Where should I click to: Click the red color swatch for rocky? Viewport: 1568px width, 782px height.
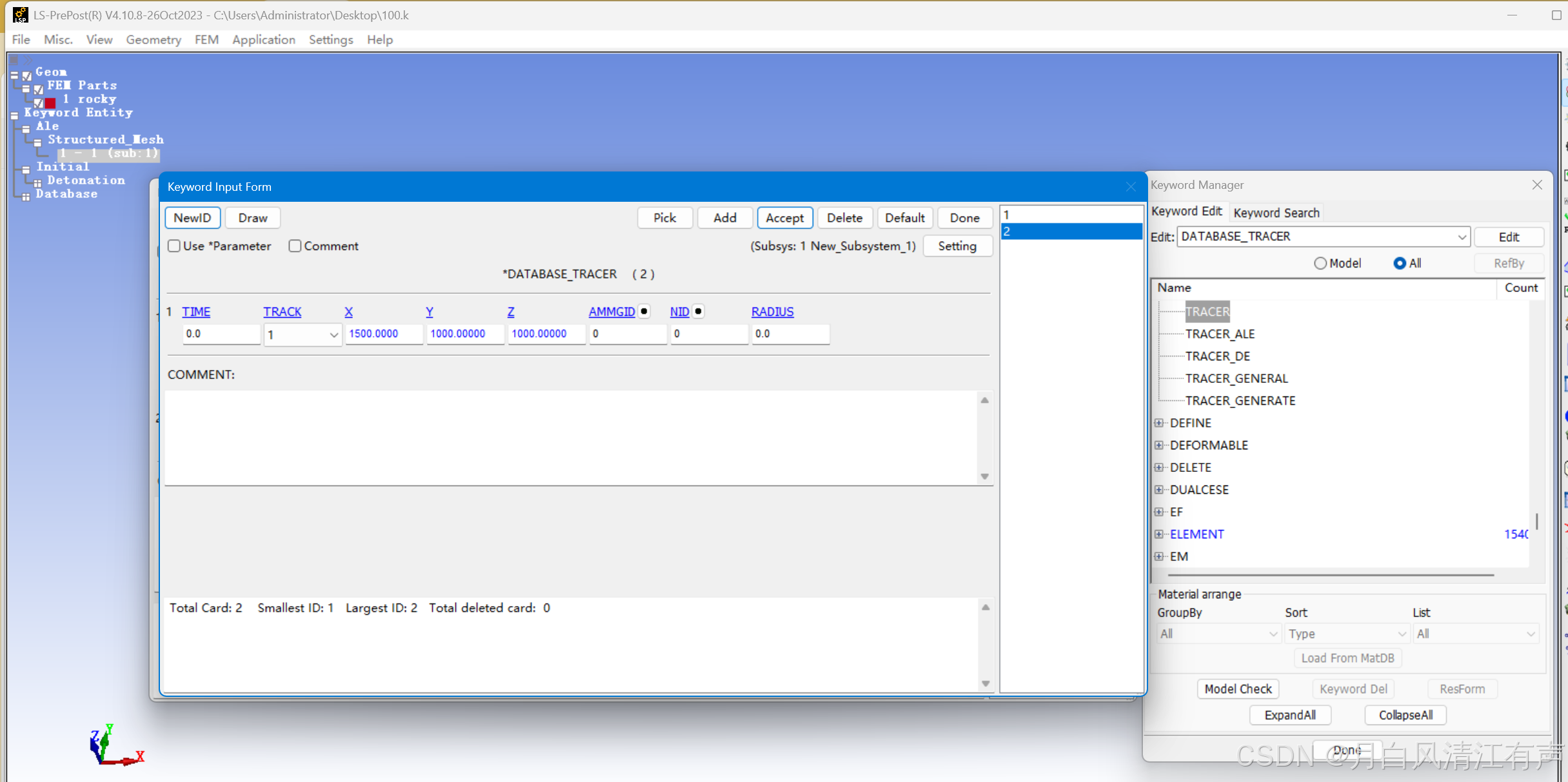pyautogui.click(x=50, y=102)
